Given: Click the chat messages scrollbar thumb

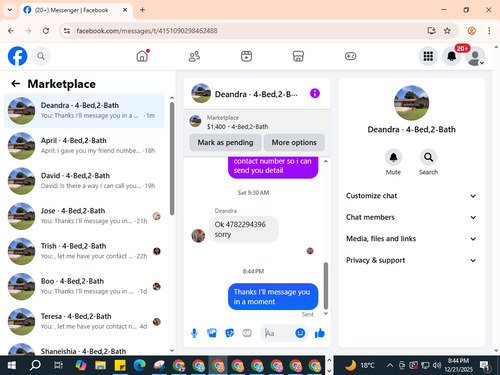Looking at the screenshot, I should tap(326, 286).
